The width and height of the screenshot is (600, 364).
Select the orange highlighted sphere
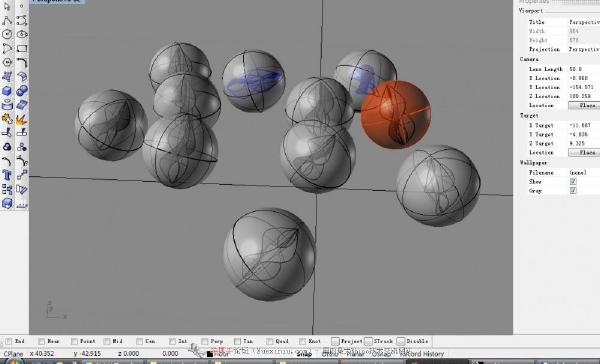click(x=396, y=114)
